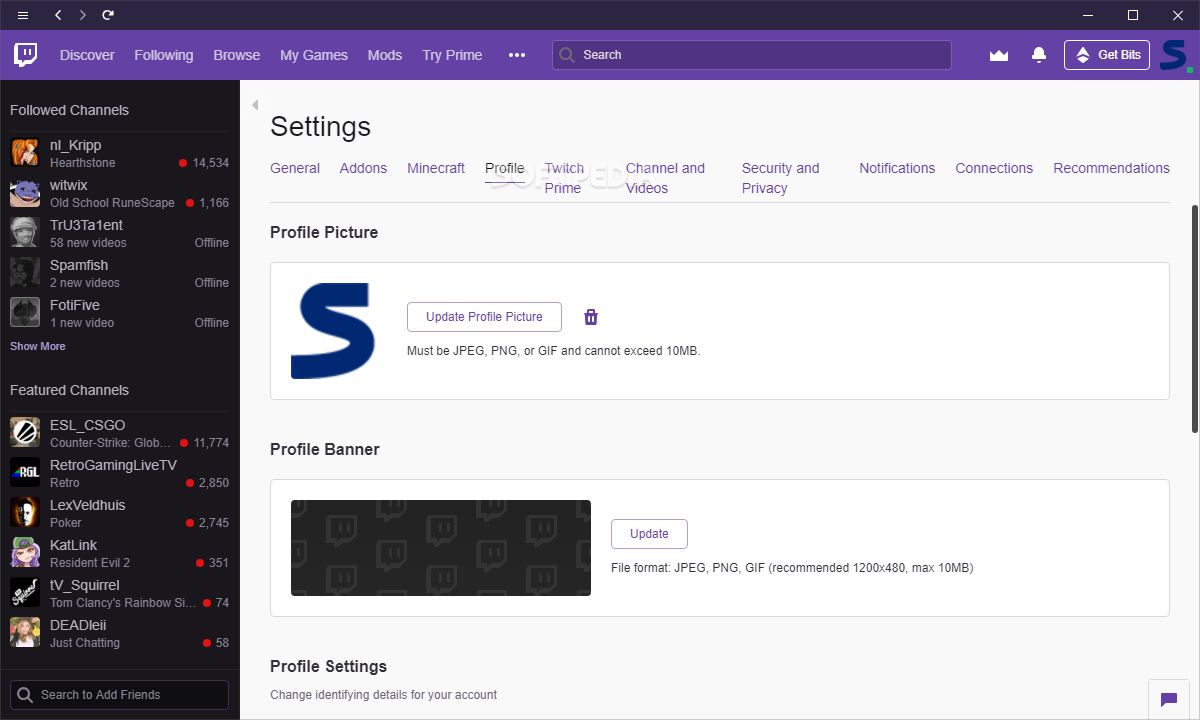Screen dimensions: 1200x720
Task: Reload the page with refresh icon
Action: tap(108, 15)
